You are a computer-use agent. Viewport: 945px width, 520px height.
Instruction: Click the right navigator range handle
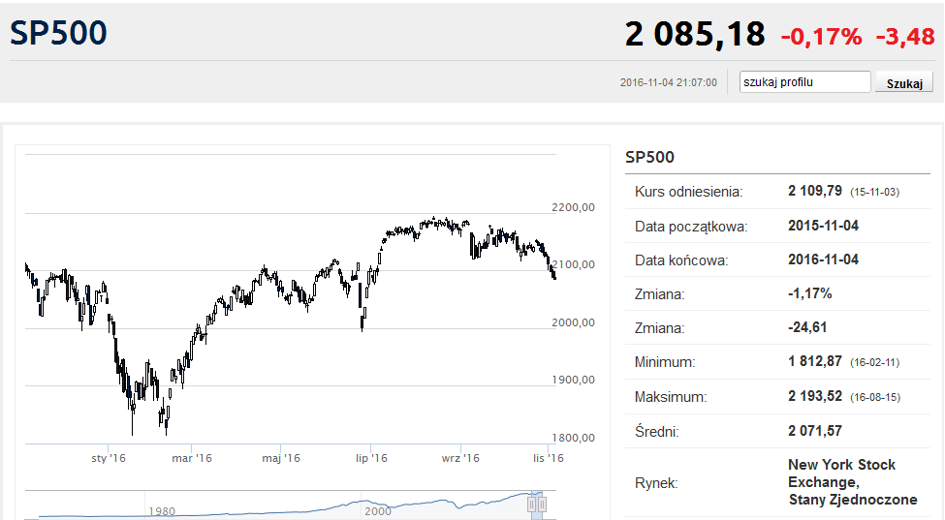[x=542, y=504]
